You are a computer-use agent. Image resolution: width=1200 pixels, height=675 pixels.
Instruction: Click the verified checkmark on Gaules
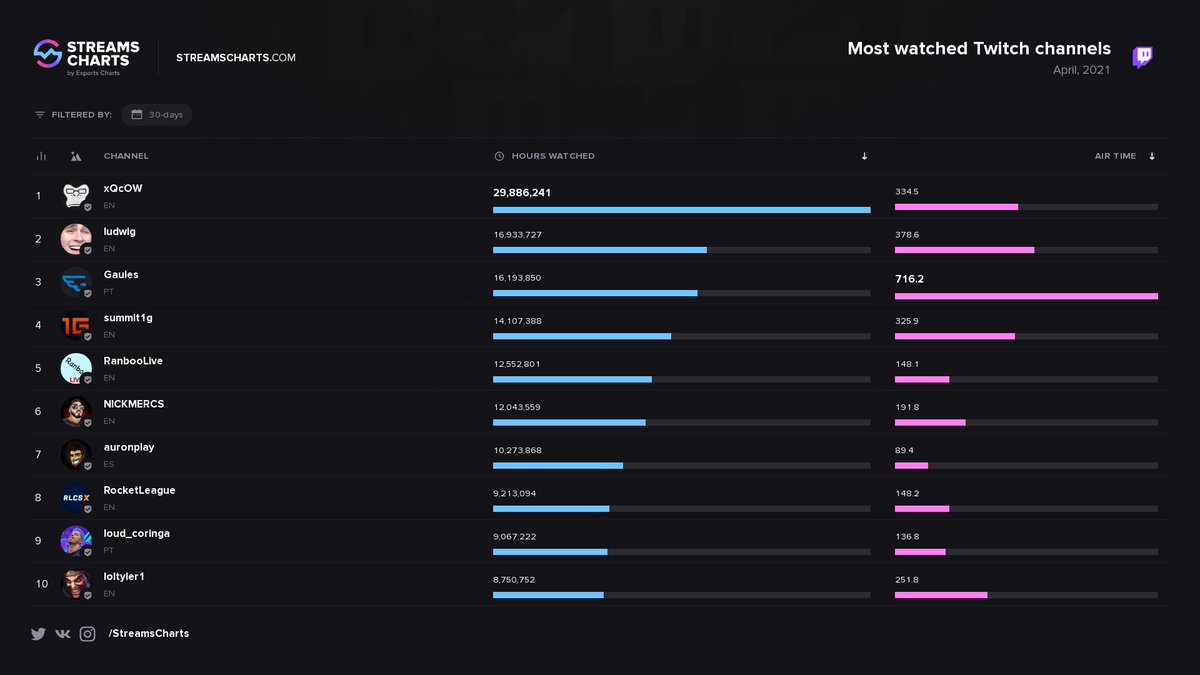(87, 293)
